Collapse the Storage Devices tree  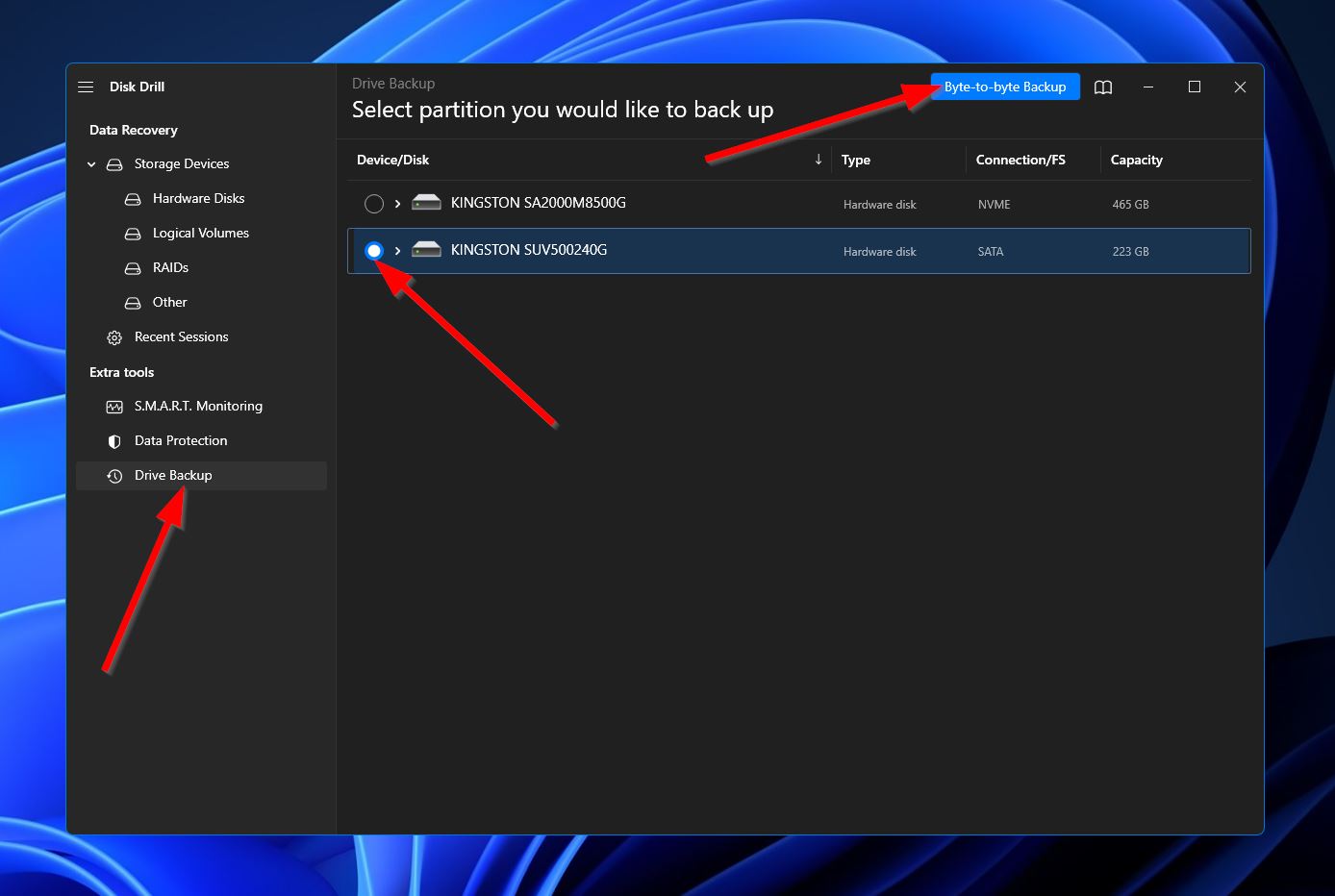(x=91, y=164)
